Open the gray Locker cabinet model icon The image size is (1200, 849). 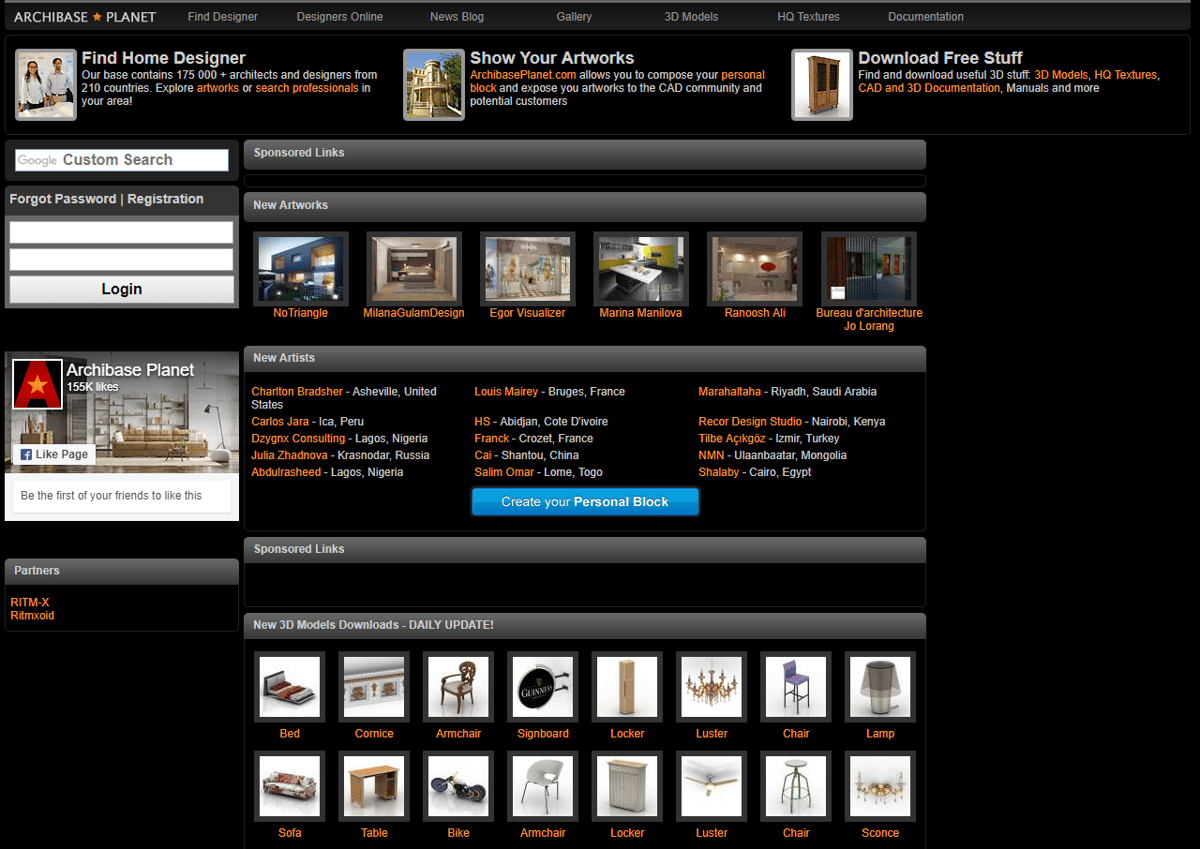click(x=627, y=786)
